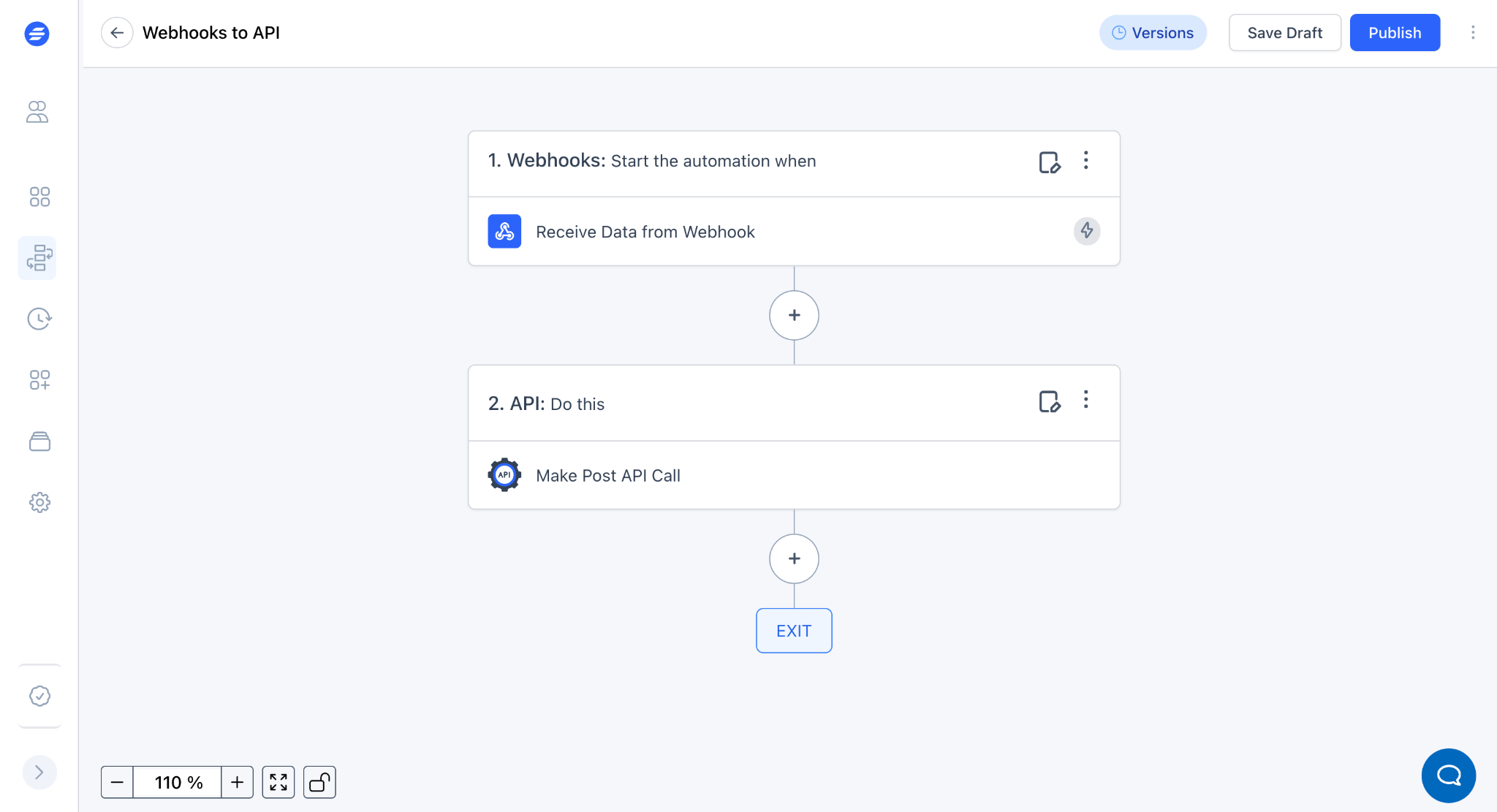This screenshot has height=812, width=1497.
Task: Click the copy/duplicate icon on API step
Action: point(1050,401)
